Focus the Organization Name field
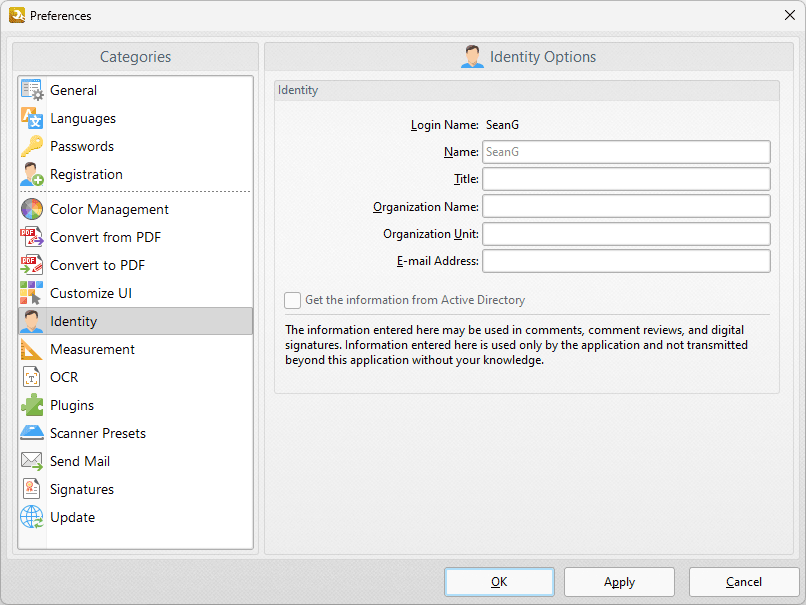The width and height of the screenshot is (806, 605). tap(626, 207)
